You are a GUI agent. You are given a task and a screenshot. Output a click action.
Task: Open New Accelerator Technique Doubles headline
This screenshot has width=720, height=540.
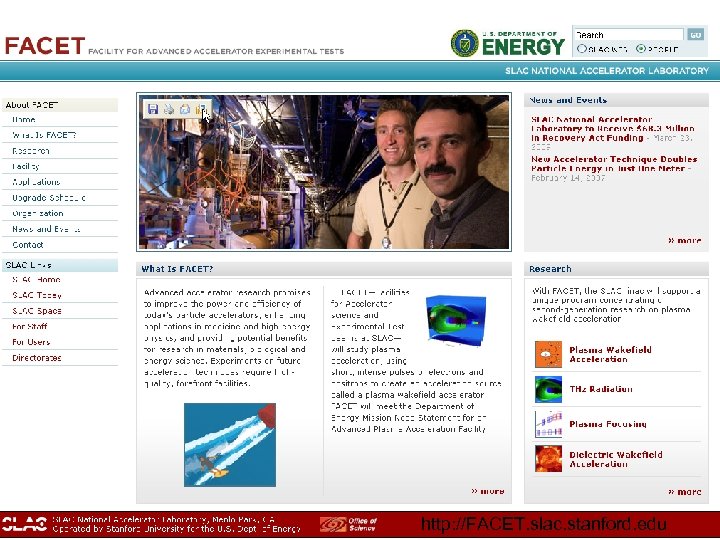pyautogui.click(x=614, y=163)
